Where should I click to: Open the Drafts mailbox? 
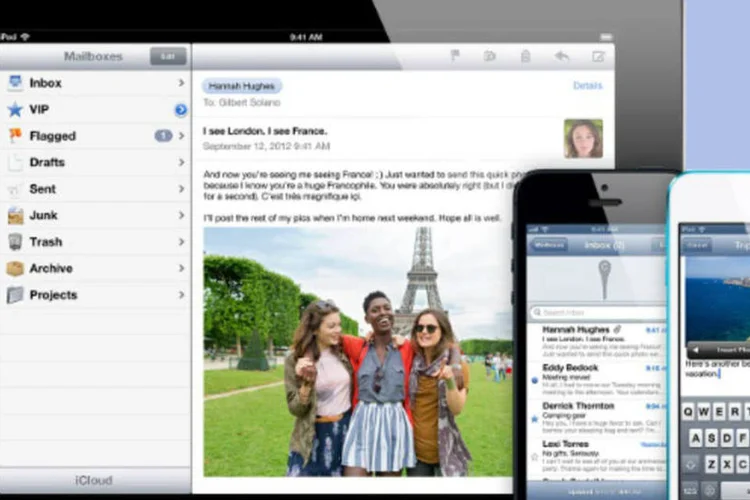(95, 162)
